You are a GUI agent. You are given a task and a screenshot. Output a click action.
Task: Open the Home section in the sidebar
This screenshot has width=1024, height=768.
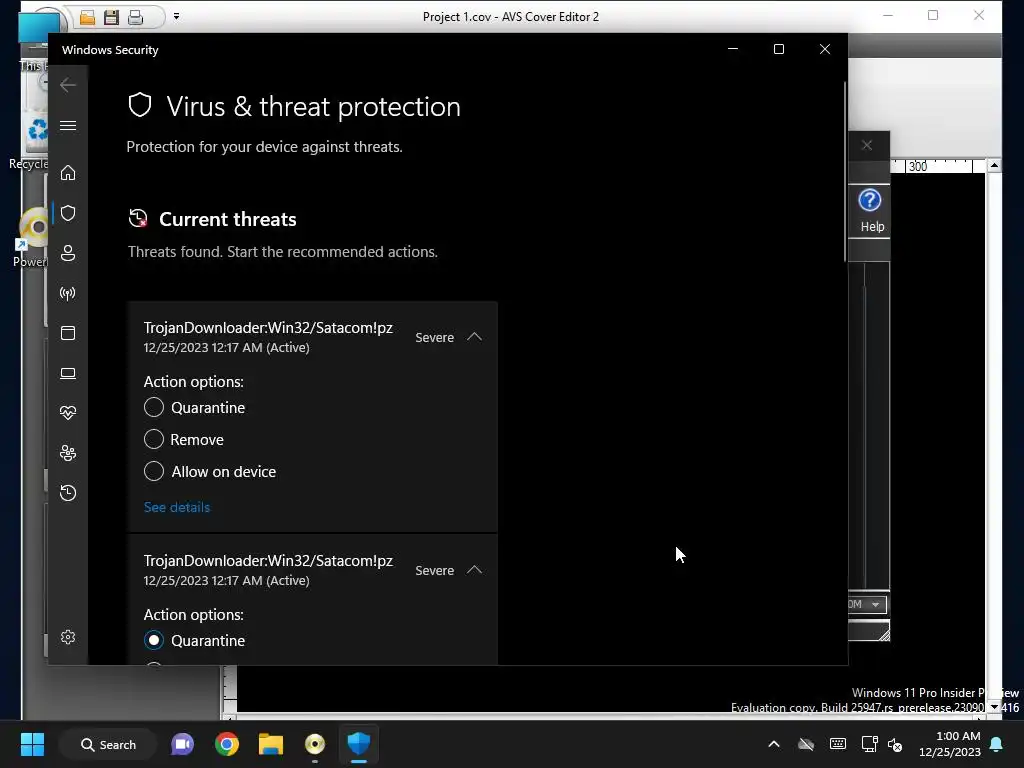pos(68,173)
